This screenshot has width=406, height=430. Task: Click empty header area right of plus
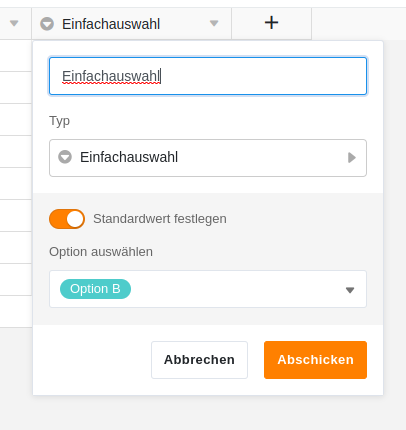click(359, 23)
